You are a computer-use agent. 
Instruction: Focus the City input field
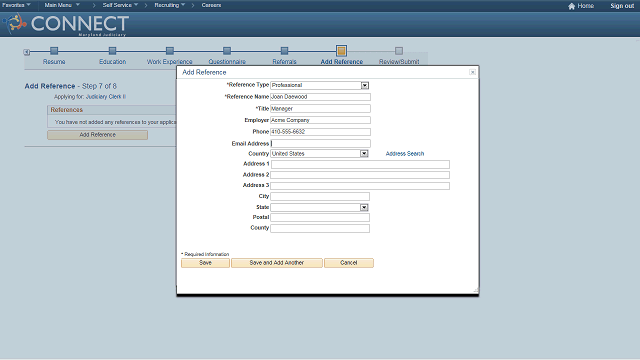click(320, 196)
